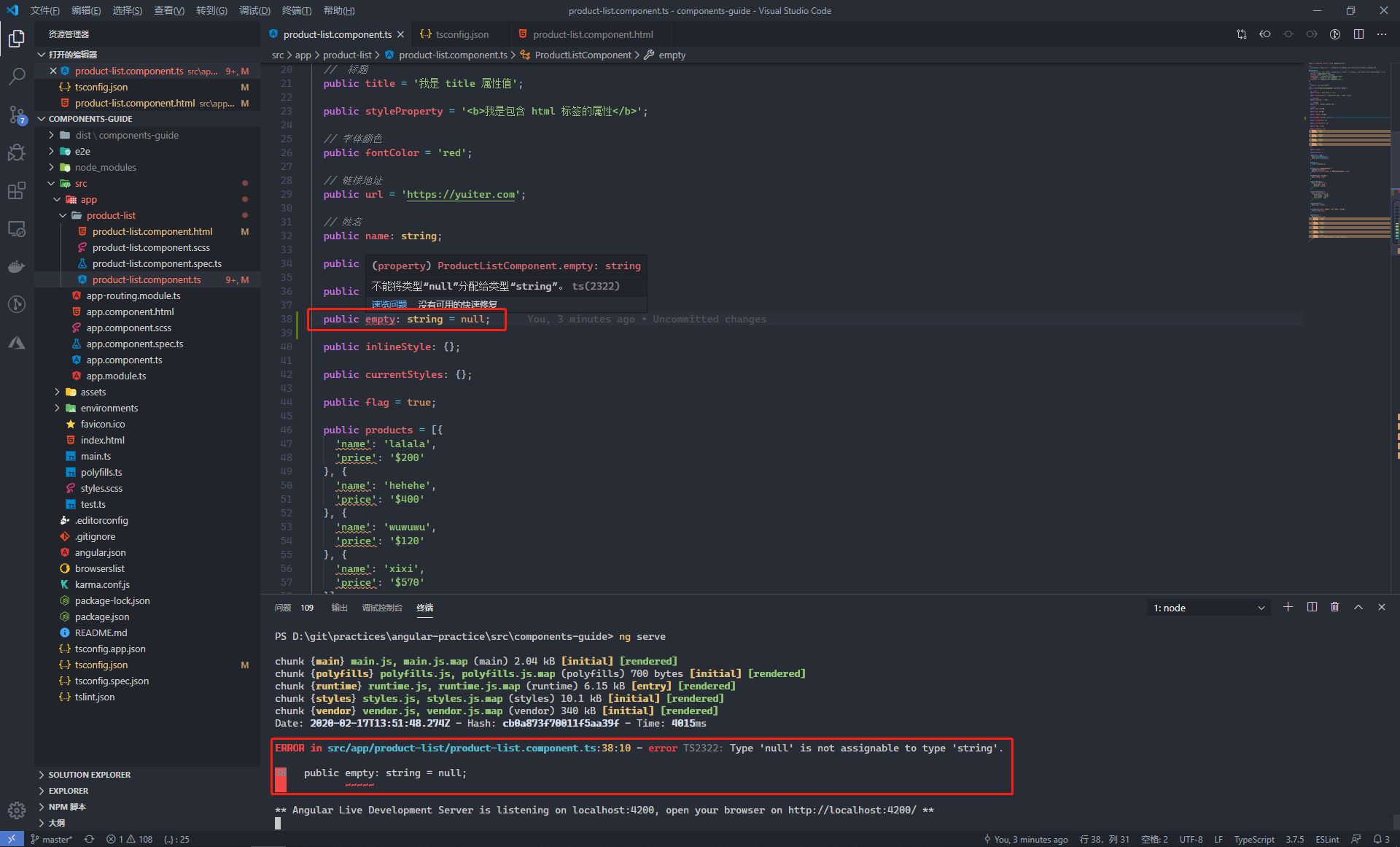The width and height of the screenshot is (1400, 847).
Task: Open the Extensions view icon
Action: coord(17,191)
